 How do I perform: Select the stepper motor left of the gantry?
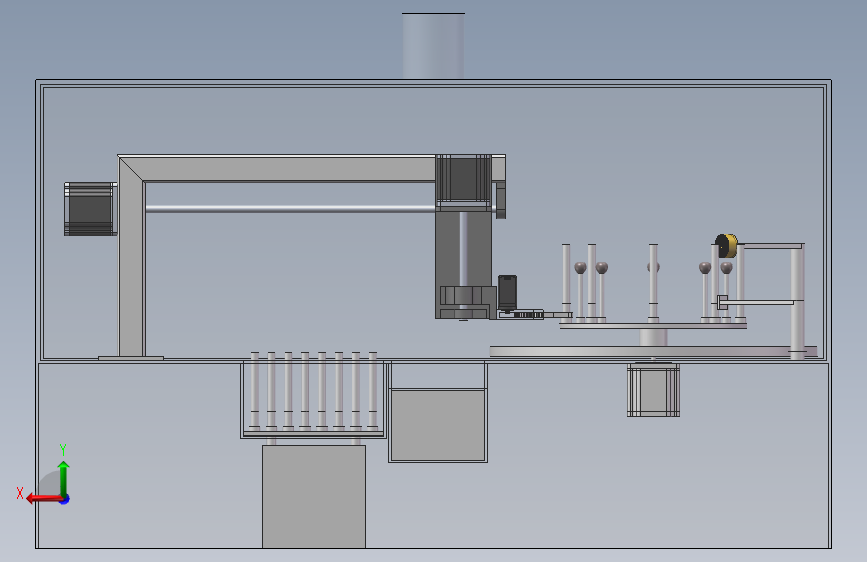(x=90, y=209)
